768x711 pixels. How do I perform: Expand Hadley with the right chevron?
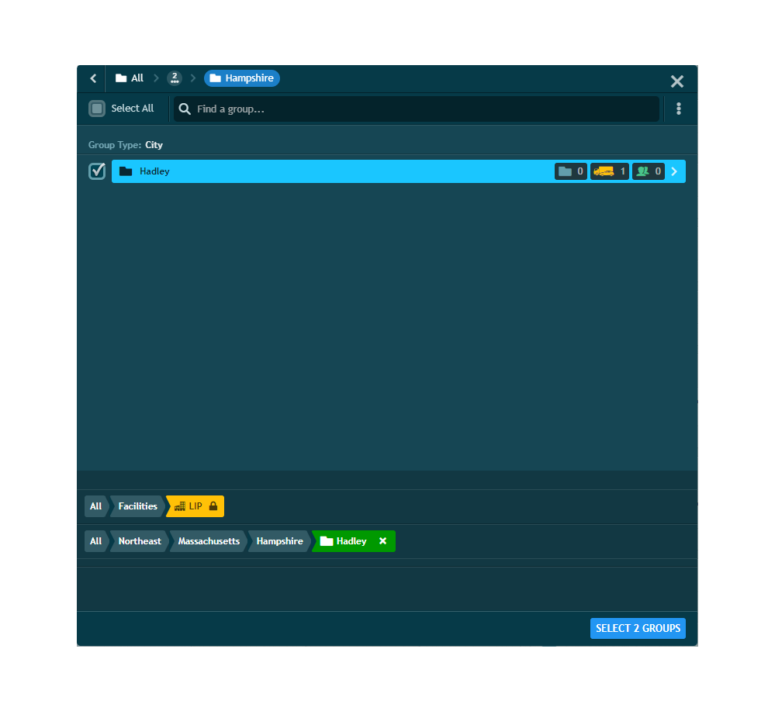click(x=674, y=171)
